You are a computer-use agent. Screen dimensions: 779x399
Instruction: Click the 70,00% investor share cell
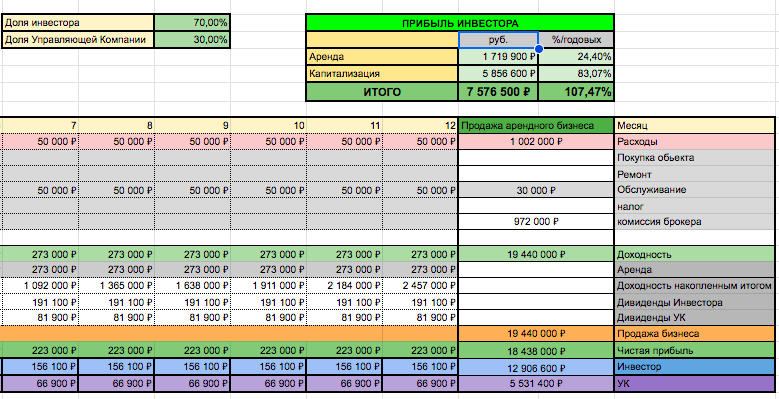point(192,22)
